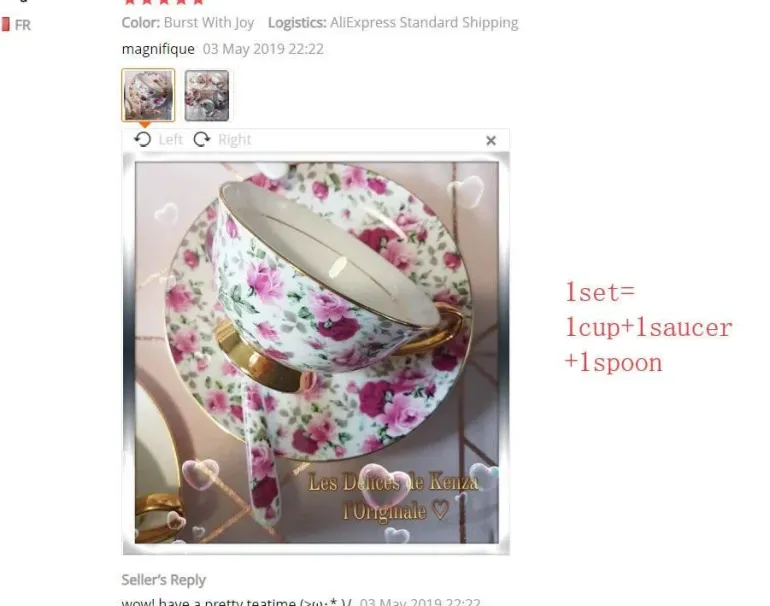Viewport: 770px width, 606px height.
Task: Open the second review photo thumbnail
Action: coord(207,95)
